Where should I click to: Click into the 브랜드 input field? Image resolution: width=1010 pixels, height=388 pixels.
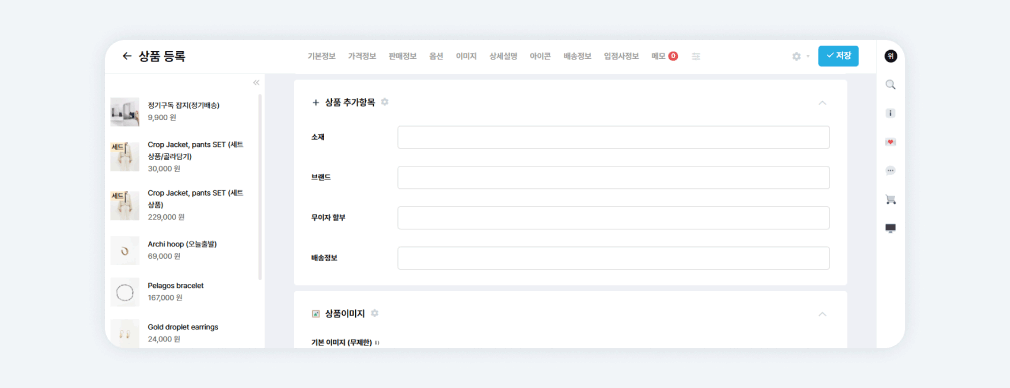coord(613,177)
